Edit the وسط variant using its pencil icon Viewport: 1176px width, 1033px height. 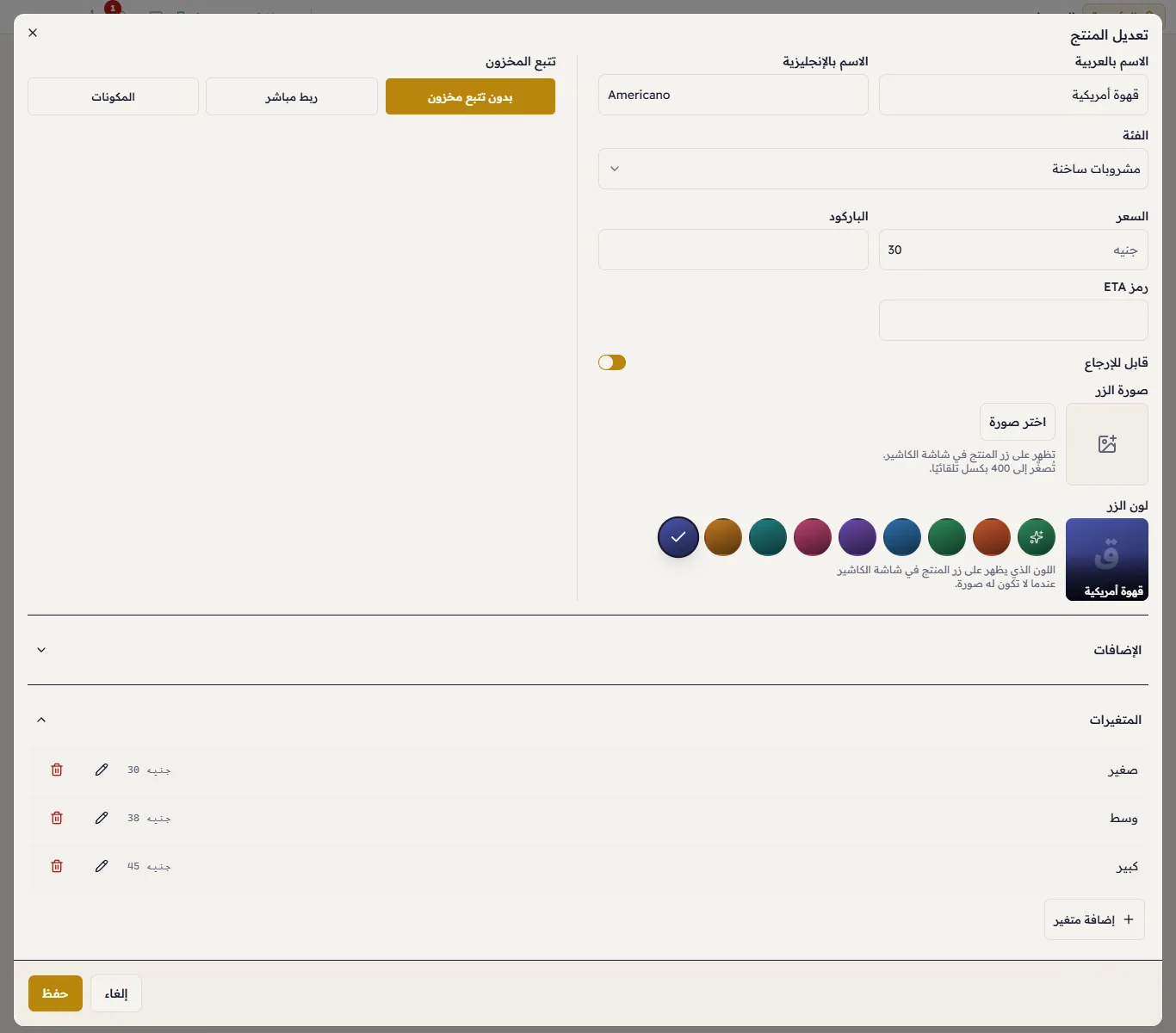(x=102, y=818)
